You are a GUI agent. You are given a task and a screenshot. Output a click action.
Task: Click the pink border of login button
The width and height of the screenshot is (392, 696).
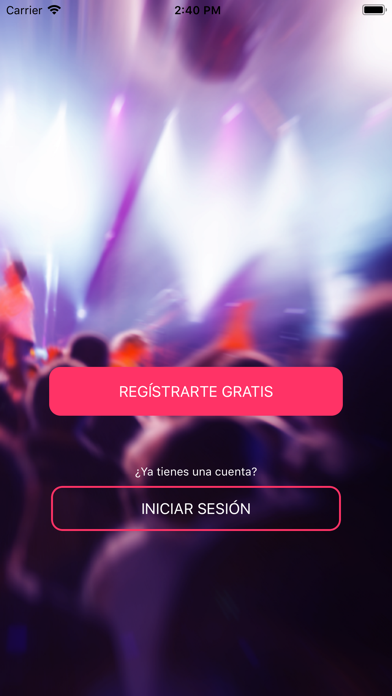pyautogui.click(x=196, y=487)
